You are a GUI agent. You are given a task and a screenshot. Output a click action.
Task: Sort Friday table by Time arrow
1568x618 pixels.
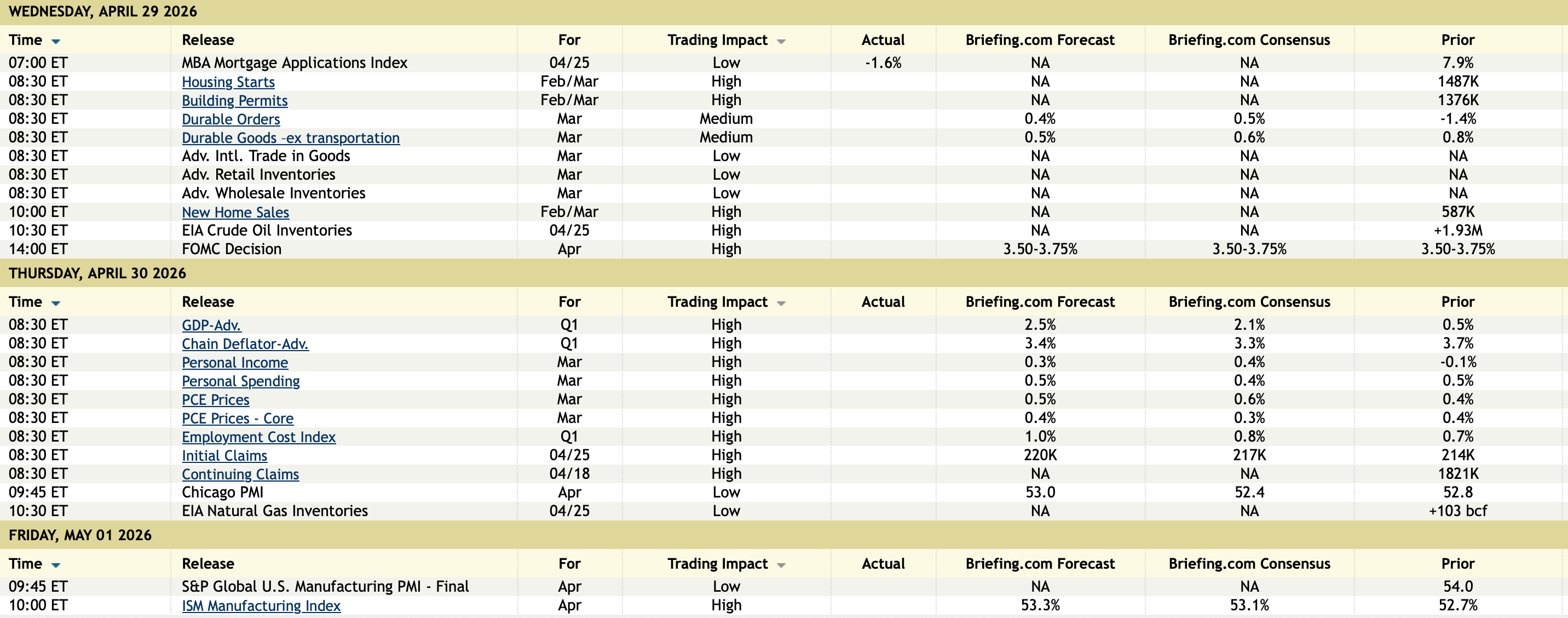pos(56,565)
